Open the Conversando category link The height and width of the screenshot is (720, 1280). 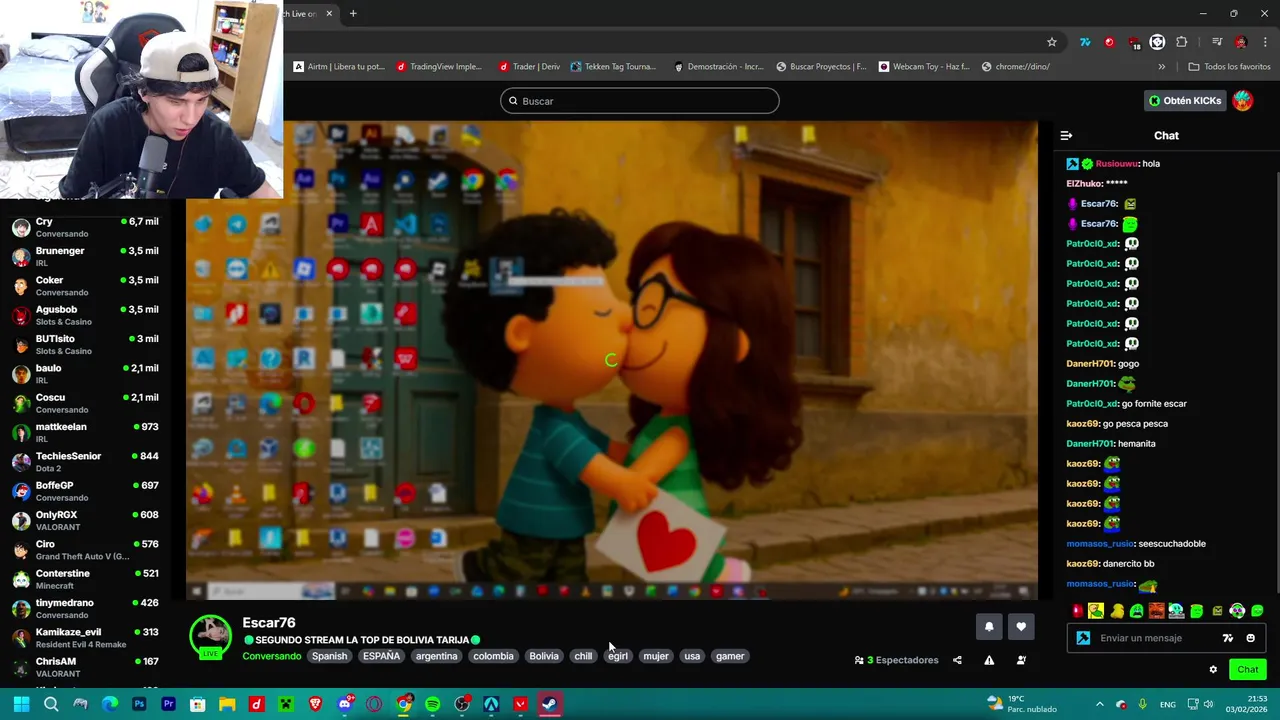pos(272,656)
